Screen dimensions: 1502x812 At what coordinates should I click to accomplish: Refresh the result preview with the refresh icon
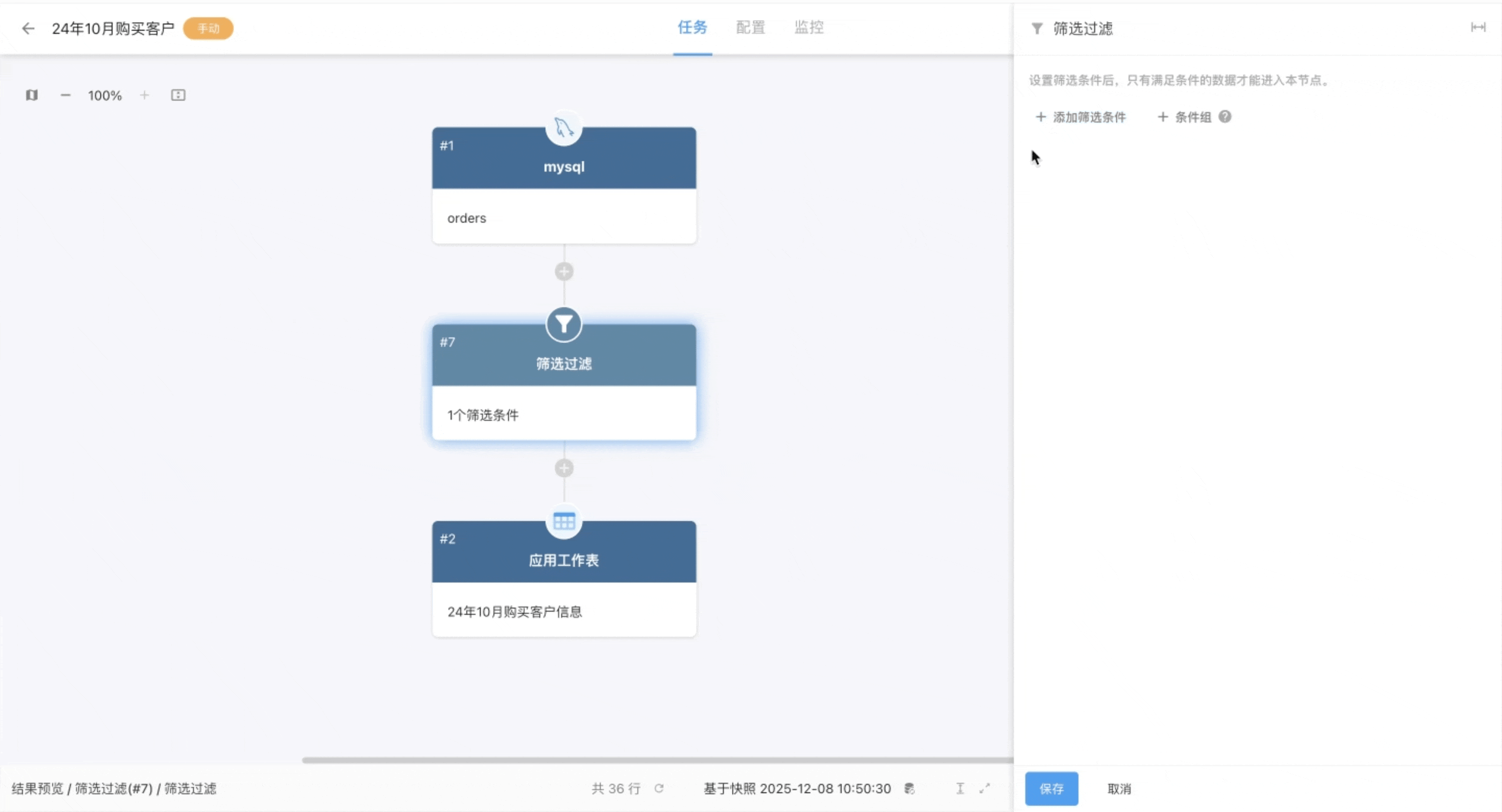(660, 788)
